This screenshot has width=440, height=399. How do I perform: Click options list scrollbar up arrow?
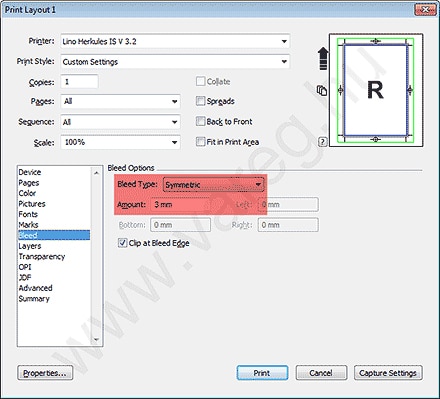96,173
